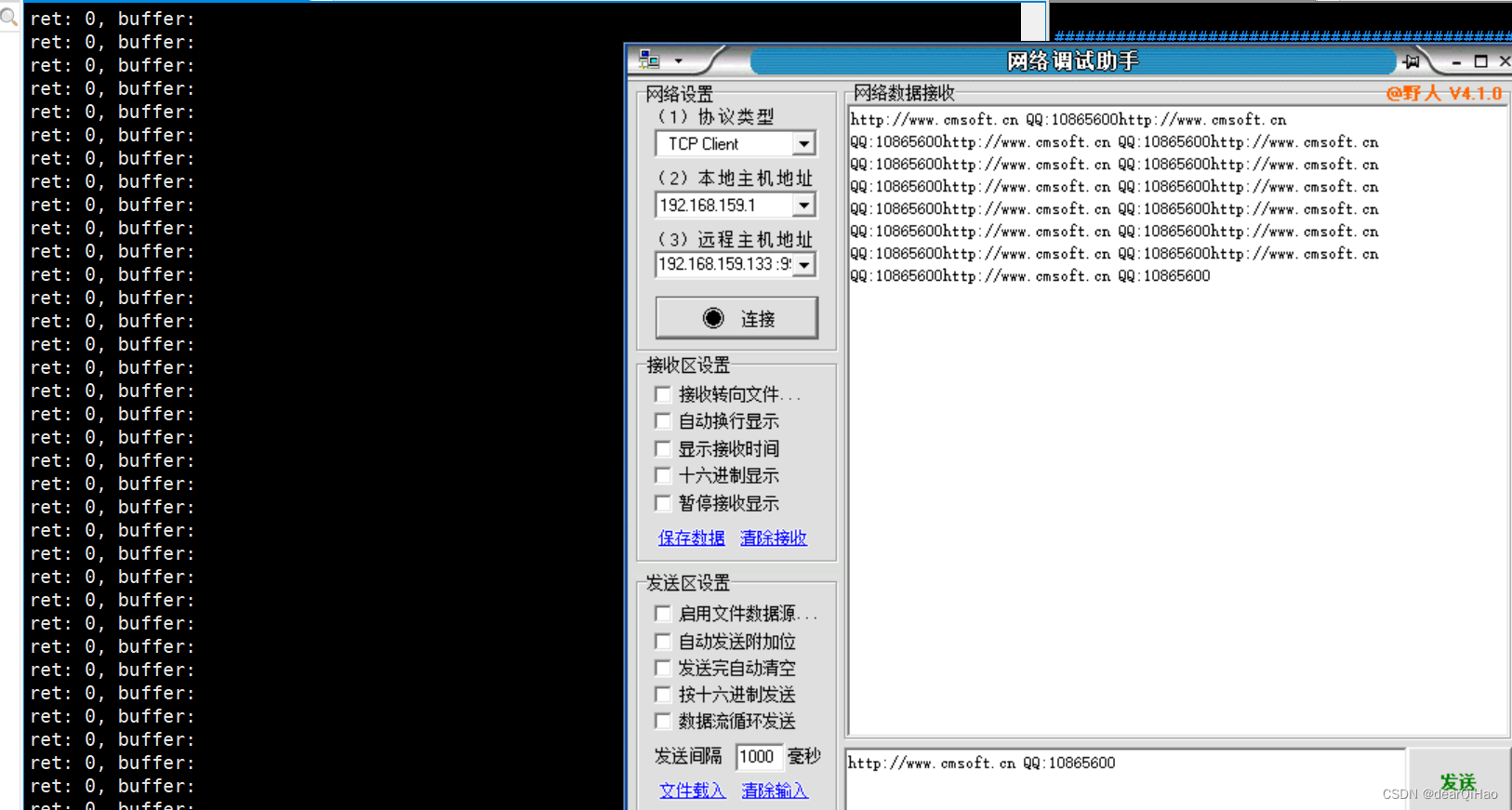Viewport: 1512px width, 810px height.
Task: Click the first 'ret: 0, buffer:' console line
Action: (113, 19)
